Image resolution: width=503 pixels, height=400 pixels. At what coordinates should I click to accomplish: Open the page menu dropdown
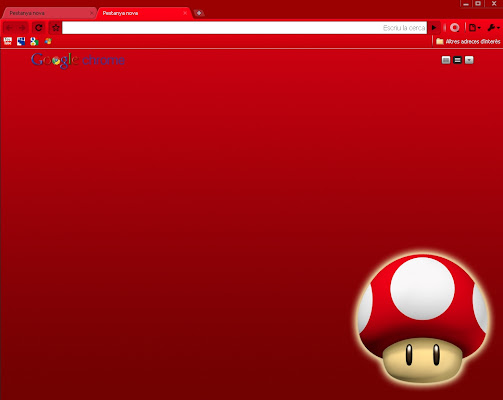[x=474, y=28]
